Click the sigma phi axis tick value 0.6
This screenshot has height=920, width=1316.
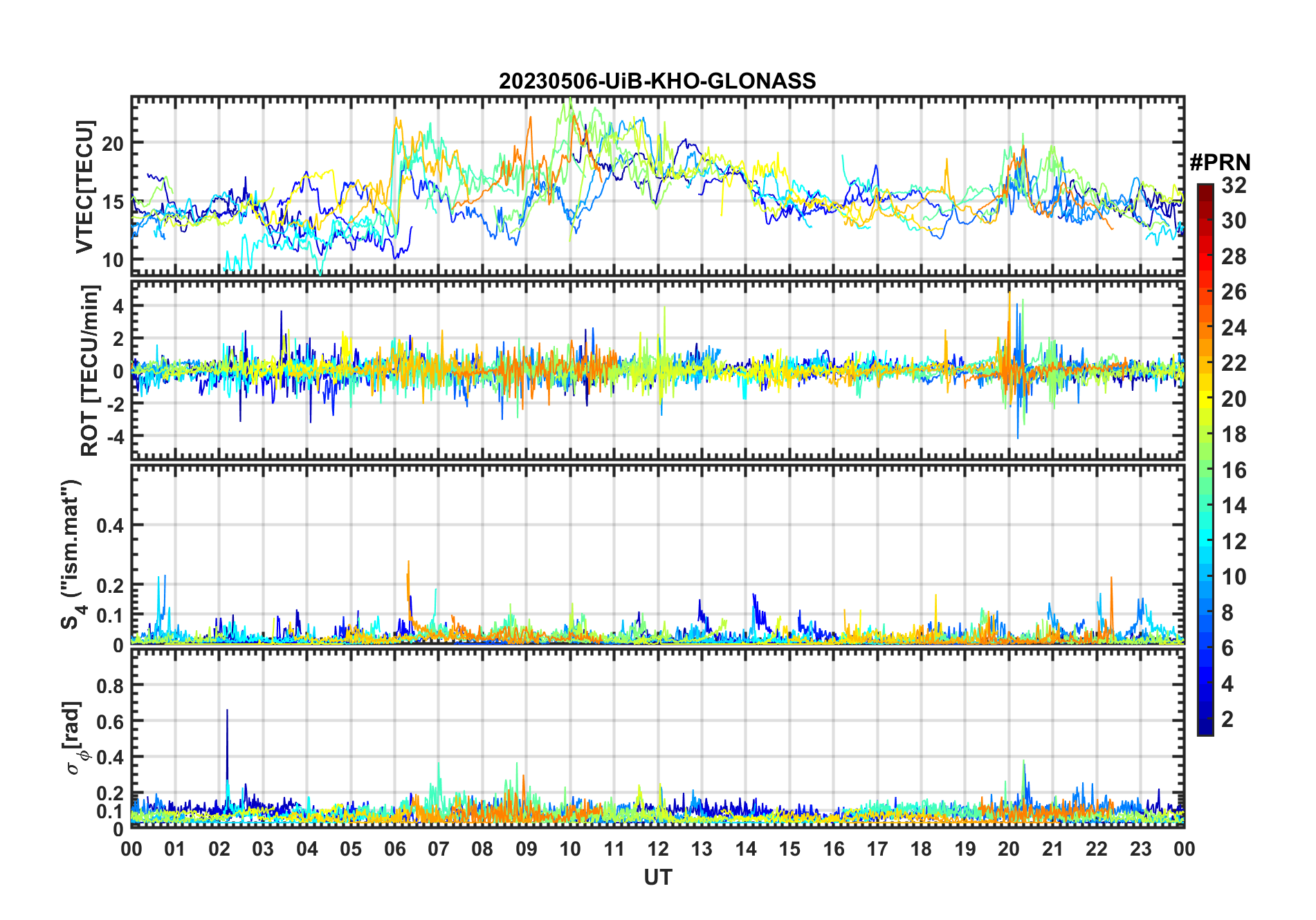110,721
